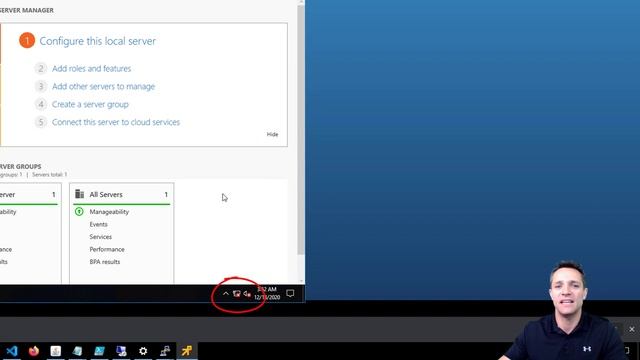Click the network status tray icon

[237, 293]
